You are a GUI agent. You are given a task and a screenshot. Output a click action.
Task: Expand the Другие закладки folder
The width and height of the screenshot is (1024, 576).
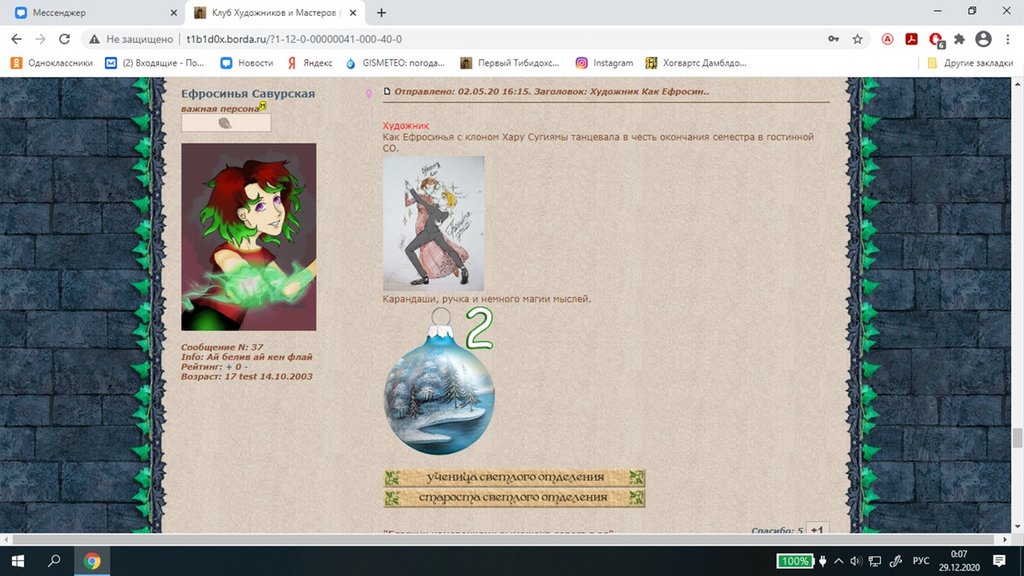tap(970, 63)
